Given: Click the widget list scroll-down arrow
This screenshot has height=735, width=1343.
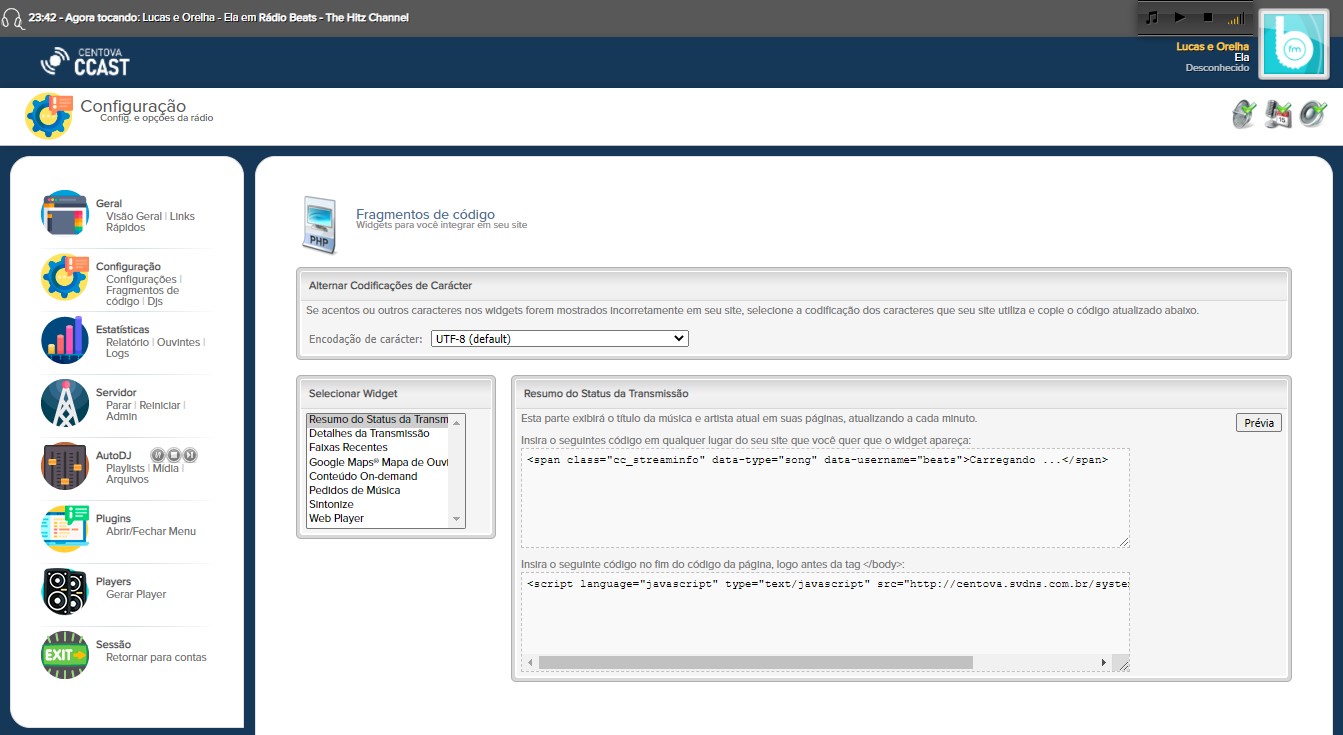Looking at the screenshot, I should [457, 519].
